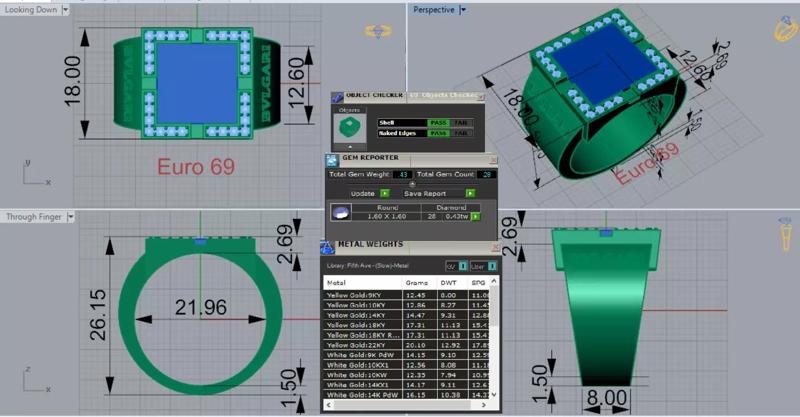Click the Metal Weights panel icon
Viewport: 800px width, 417px height.
click(327, 247)
